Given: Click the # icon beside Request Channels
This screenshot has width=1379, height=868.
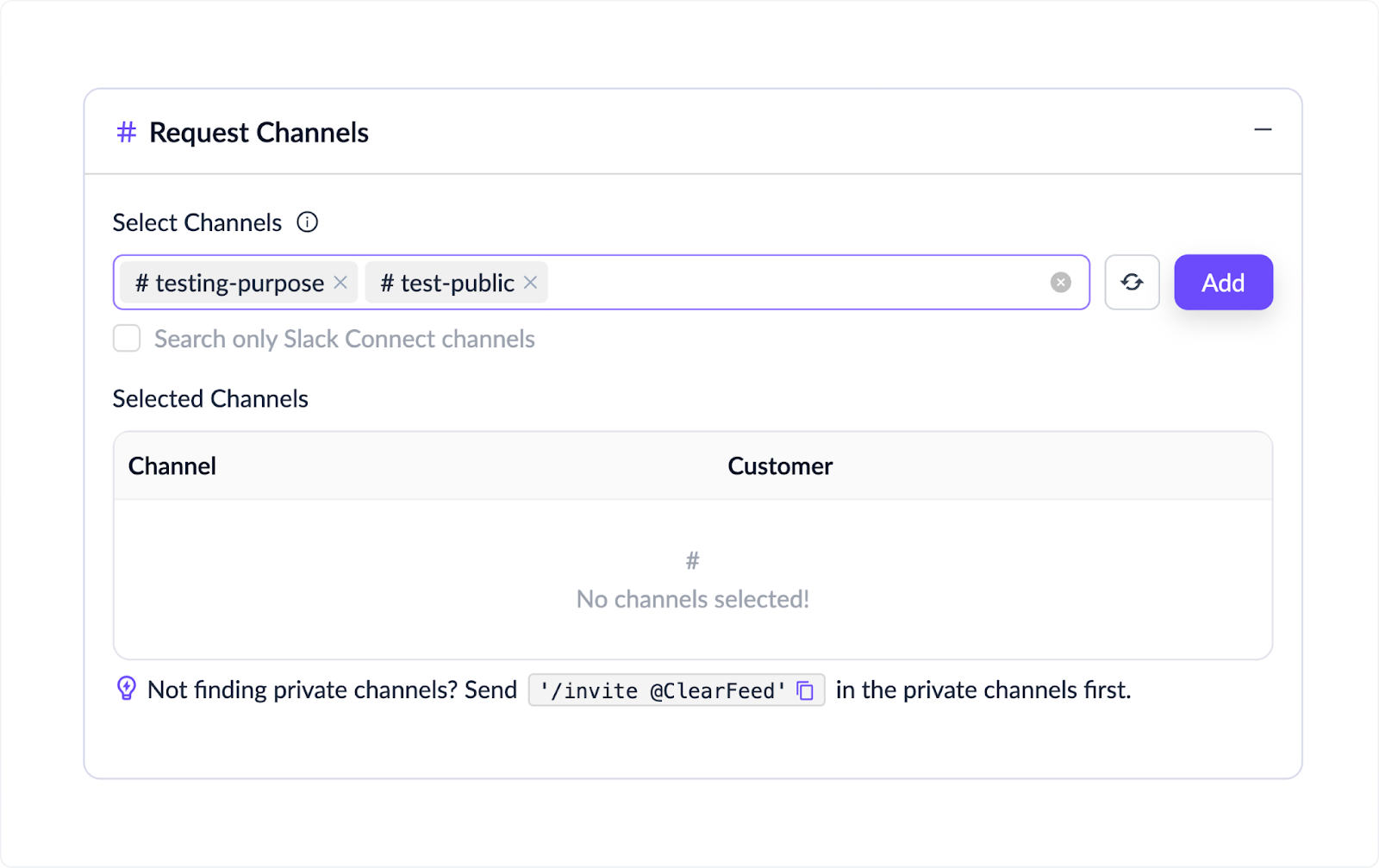Looking at the screenshot, I should pyautogui.click(x=126, y=132).
